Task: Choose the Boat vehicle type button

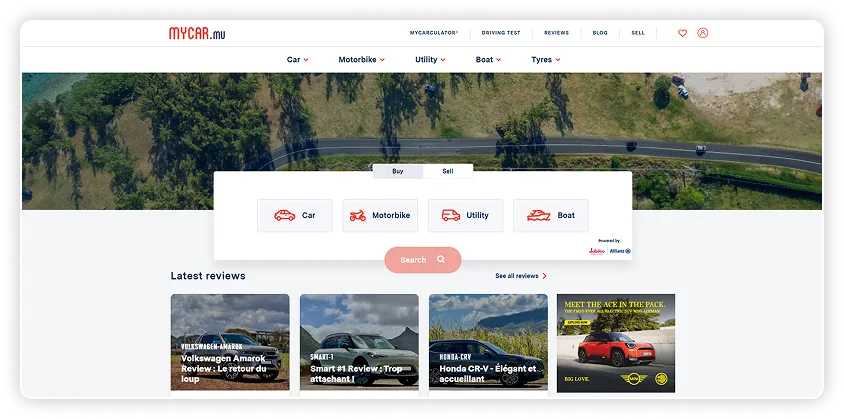Action: point(551,215)
